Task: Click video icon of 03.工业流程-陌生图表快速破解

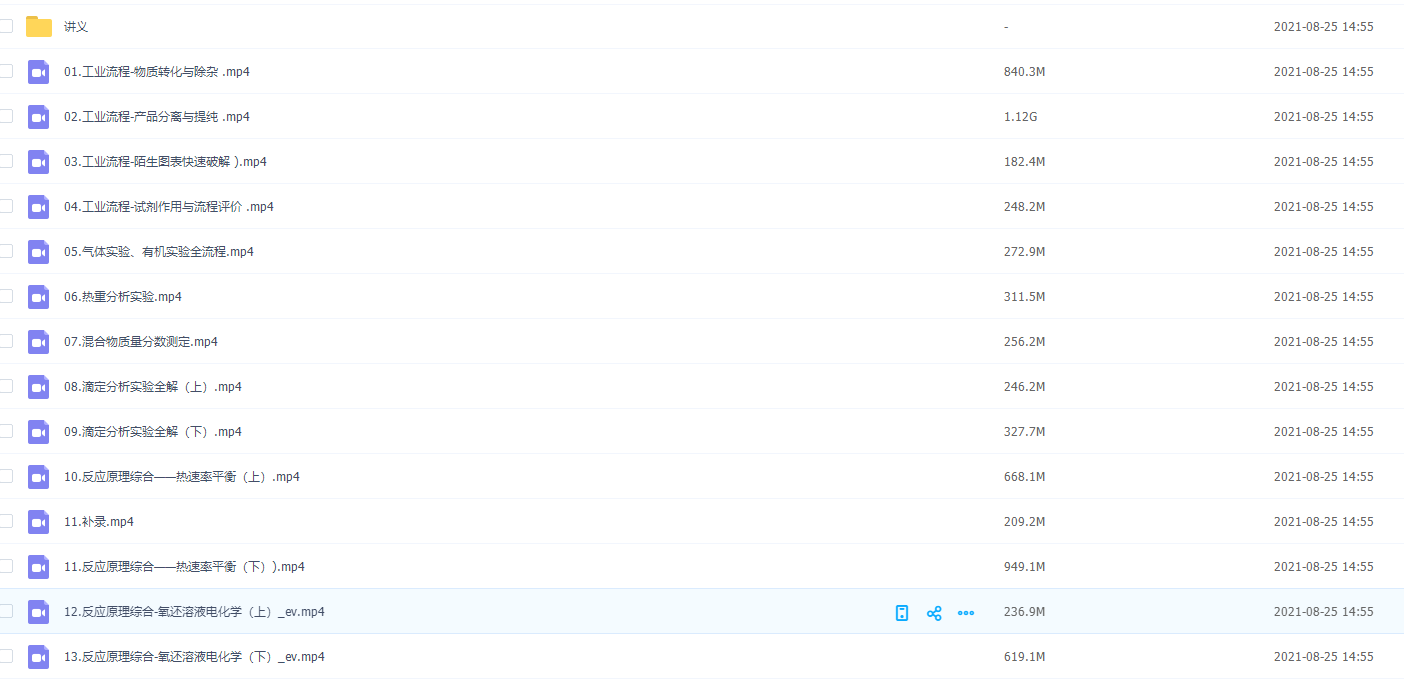Action: pyautogui.click(x=39, y=162)
